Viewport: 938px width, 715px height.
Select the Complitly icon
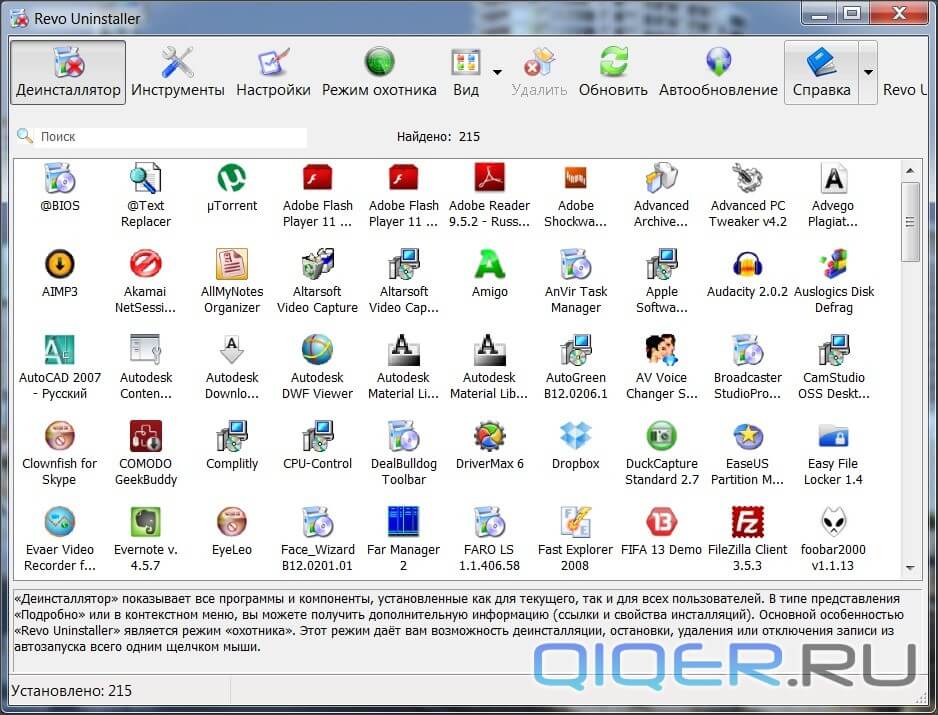pos(232,436)
